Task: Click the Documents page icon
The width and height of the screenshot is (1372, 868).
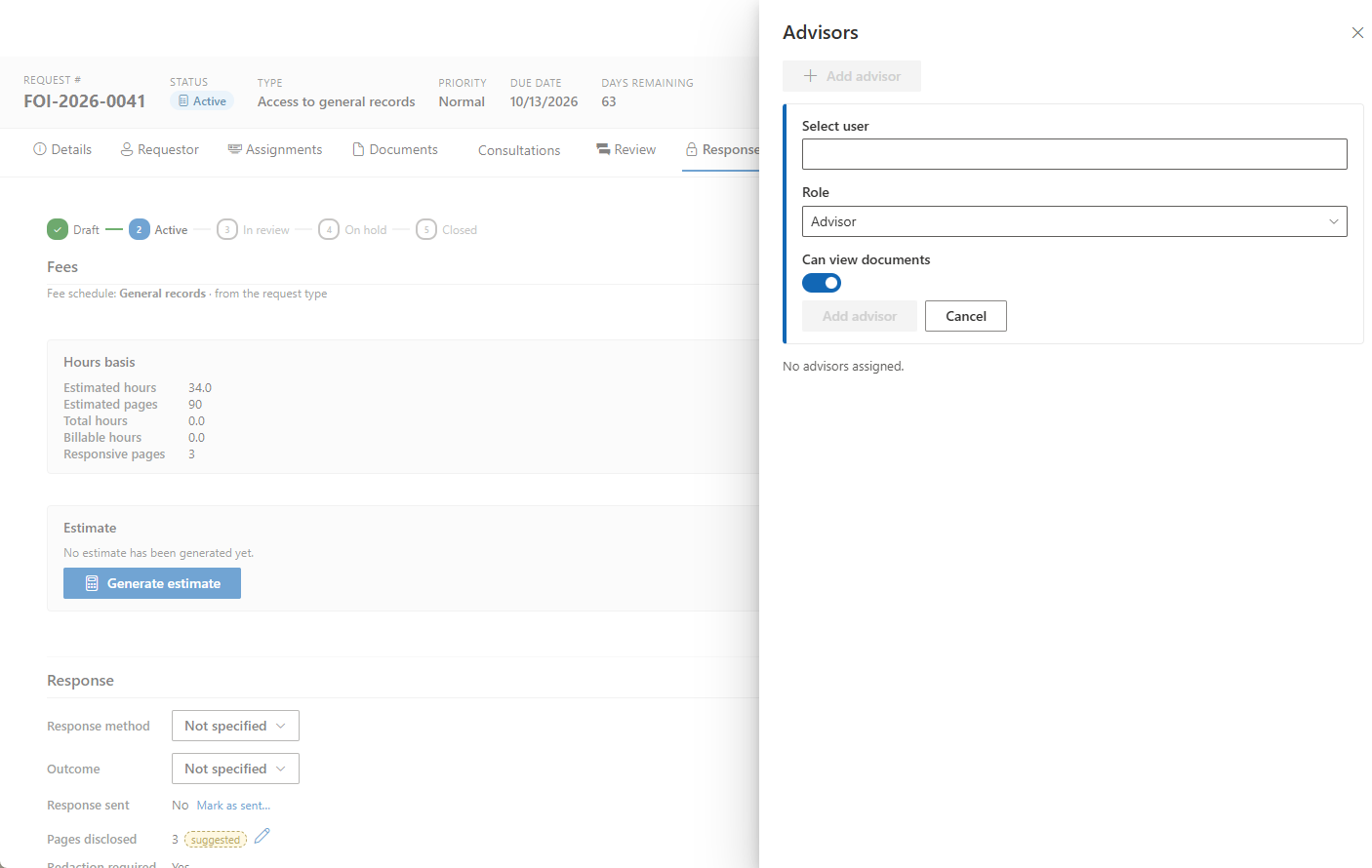Action: tap(359, 149)
